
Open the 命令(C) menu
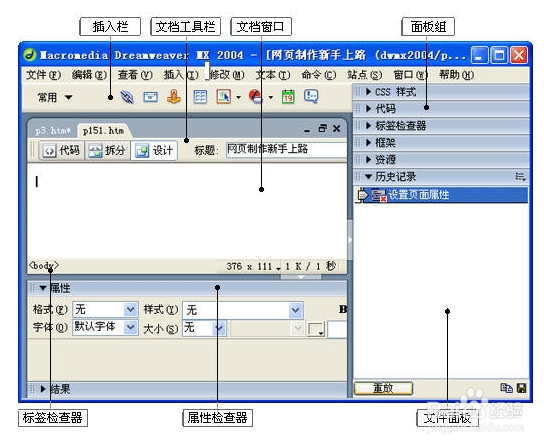pos(319,75)
